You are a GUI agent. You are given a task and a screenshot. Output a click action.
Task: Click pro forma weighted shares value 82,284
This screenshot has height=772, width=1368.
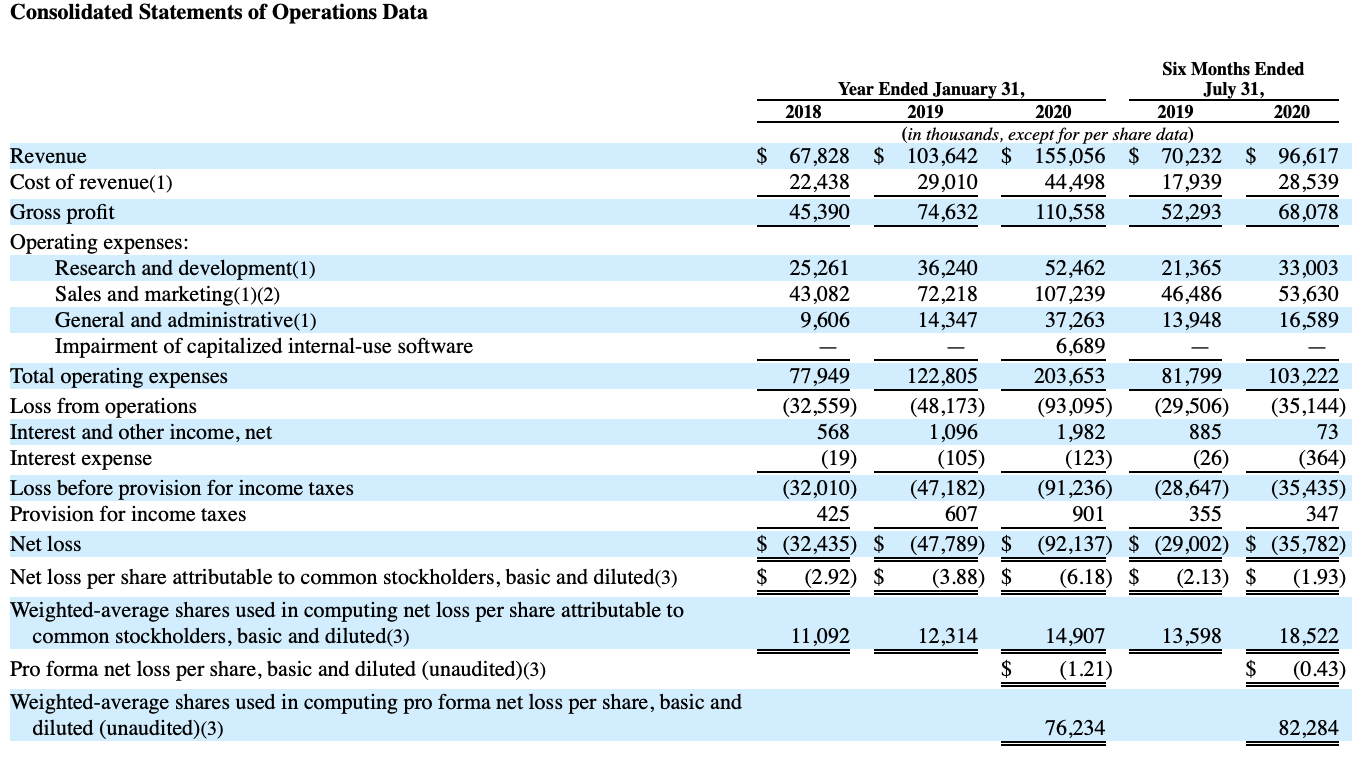coord(1308,728)
